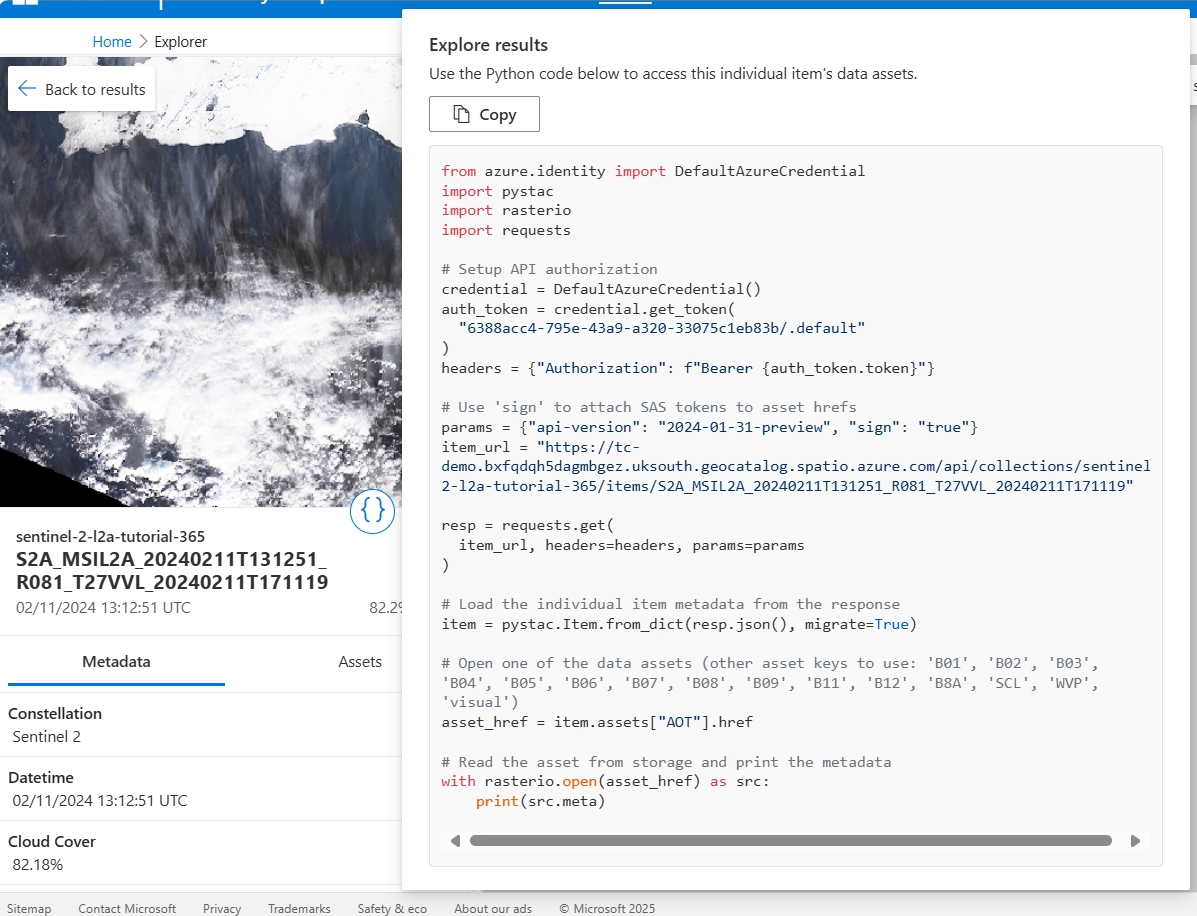Click the horizontal scrollbar thumb under the code

[x=790, y=841]
